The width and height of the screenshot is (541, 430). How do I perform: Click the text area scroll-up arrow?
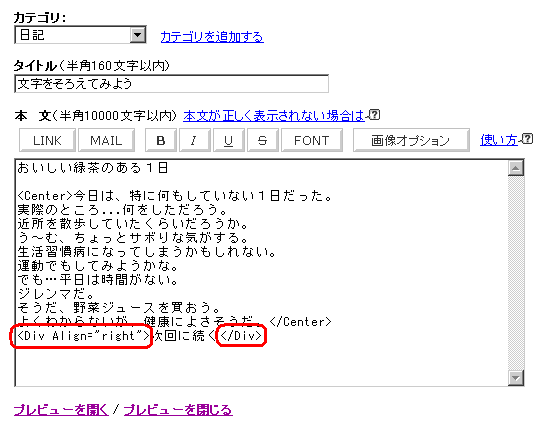tap(516, 168)
